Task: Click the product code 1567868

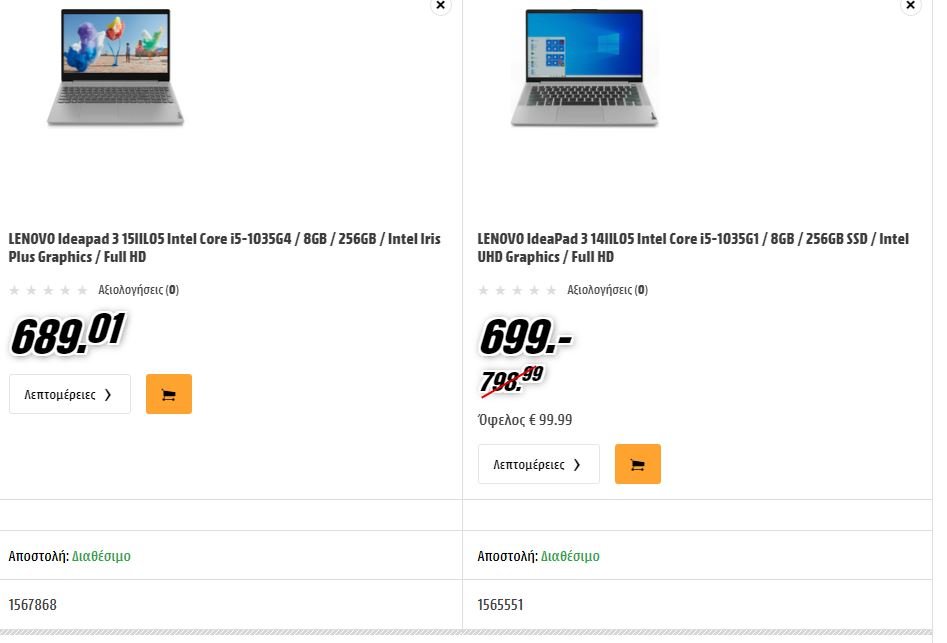Action: [x=33, y=605]
